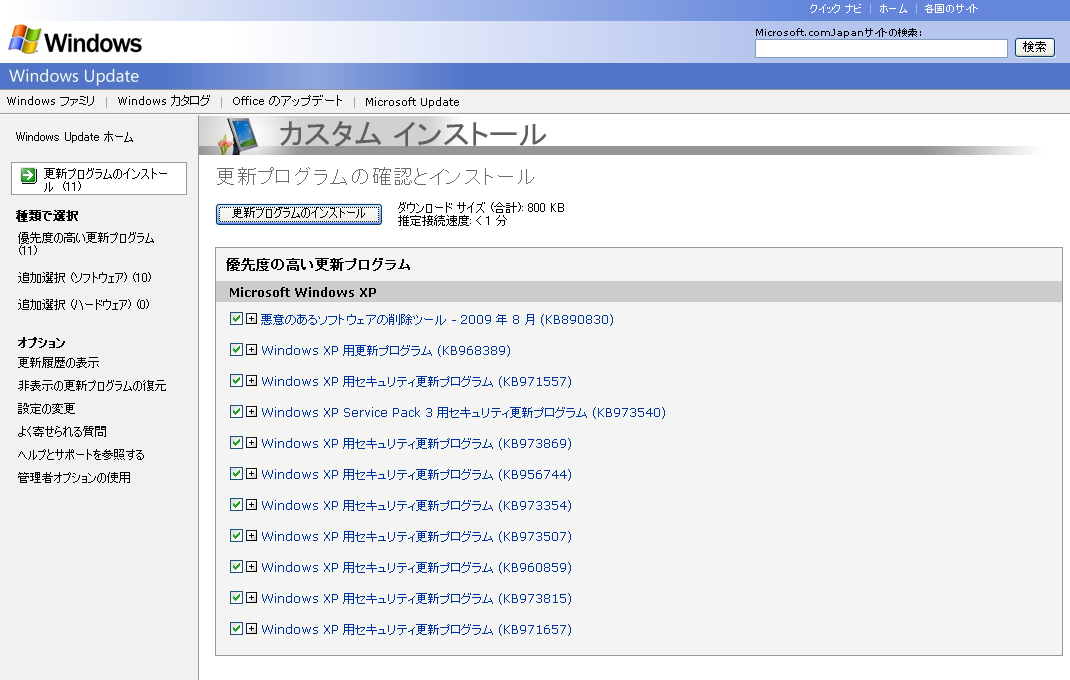This screenshot has height=680, width=1070.
Task: Open the security update KB973815 link
Action: pos(416,598)
